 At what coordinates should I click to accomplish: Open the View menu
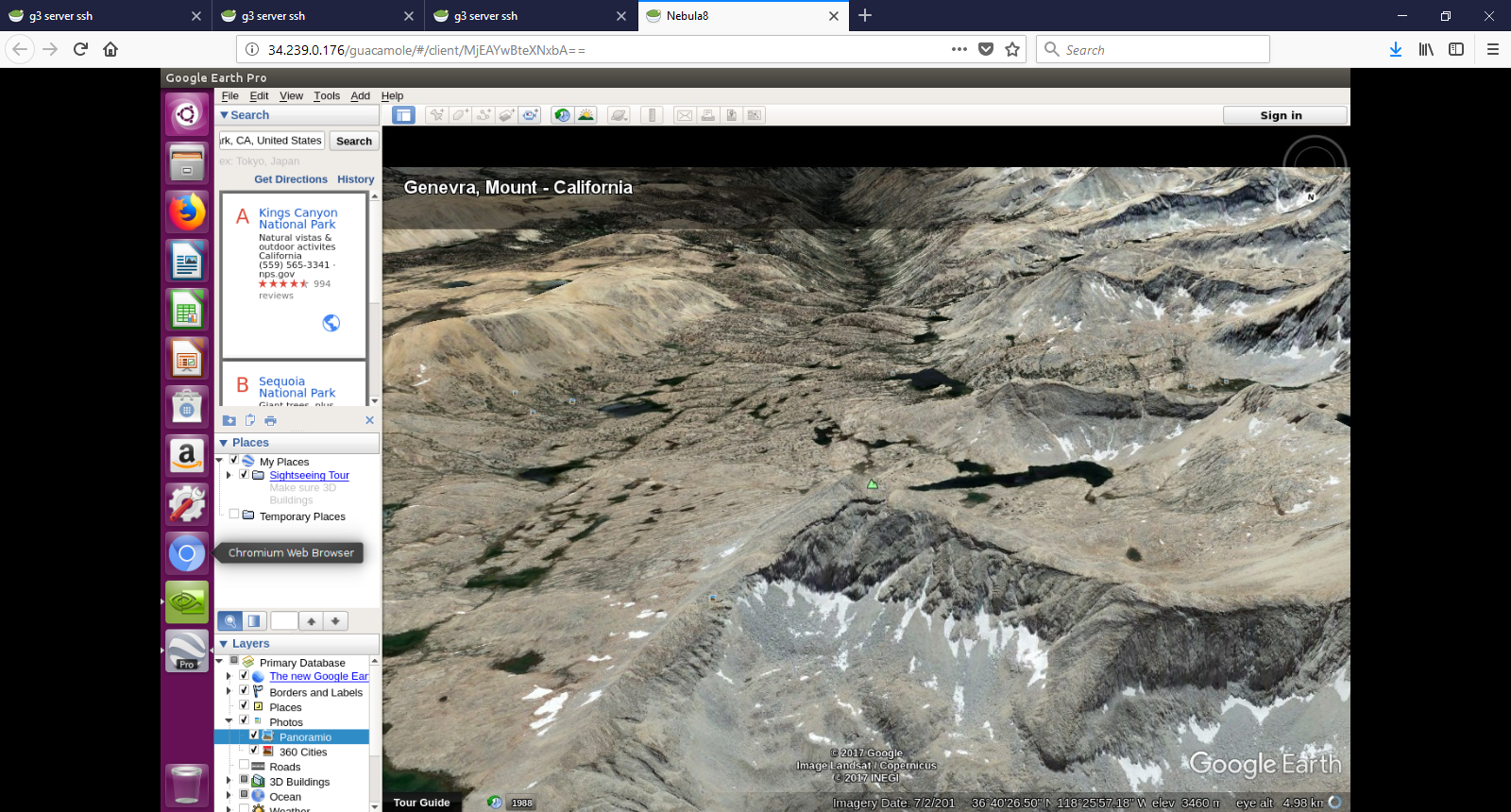pyautogui.click(x=291, y=96)
